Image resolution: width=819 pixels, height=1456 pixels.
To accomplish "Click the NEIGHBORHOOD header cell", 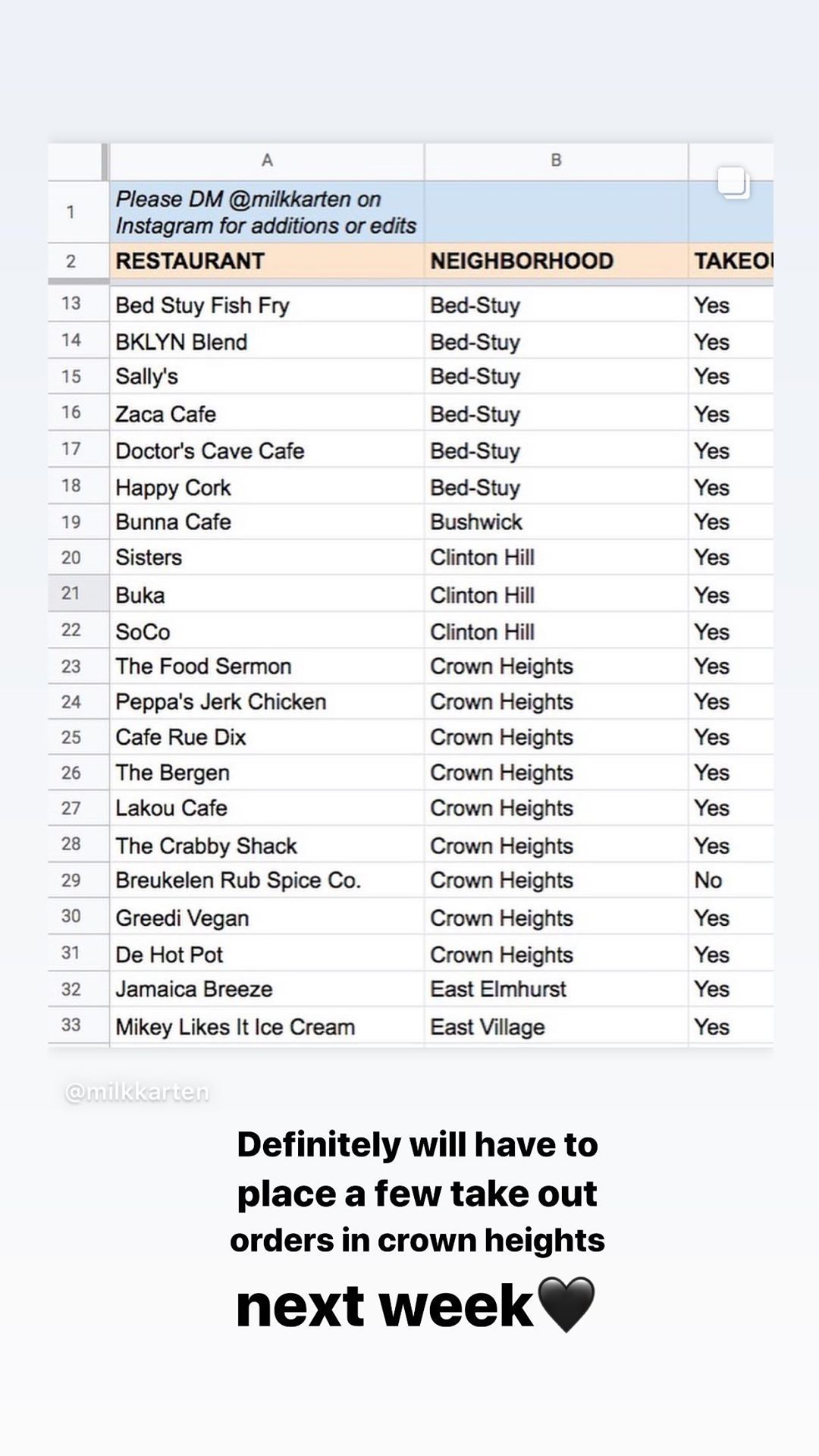I will tap(556, 261).
